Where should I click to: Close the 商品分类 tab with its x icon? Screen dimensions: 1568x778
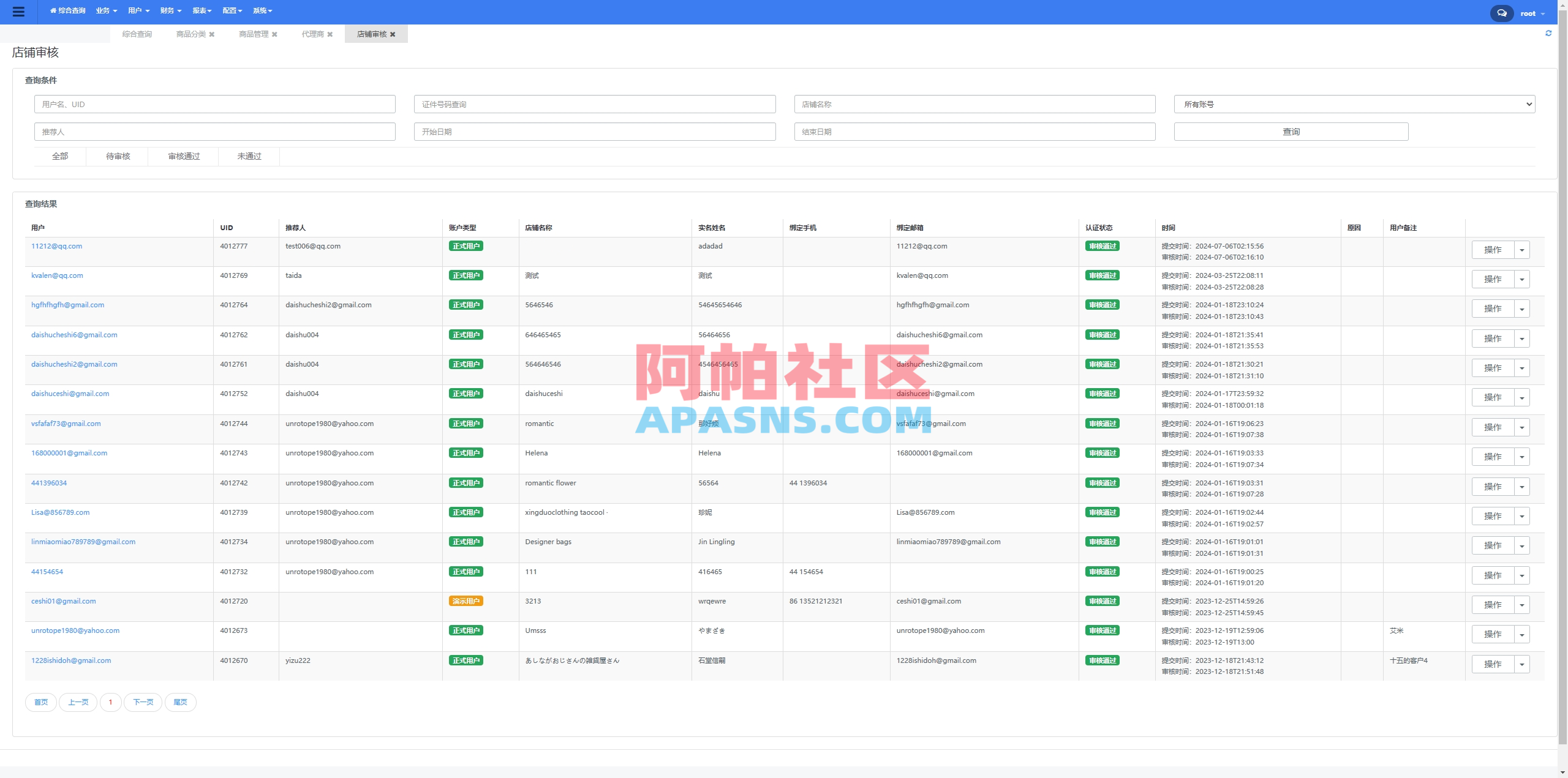pos(211,34)
